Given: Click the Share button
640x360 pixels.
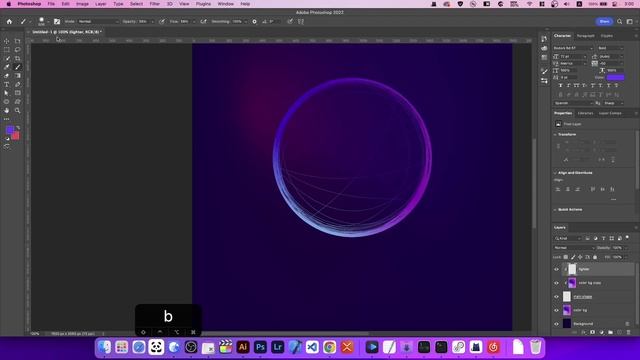Looking at the screenshot, I should click(604, 21).
